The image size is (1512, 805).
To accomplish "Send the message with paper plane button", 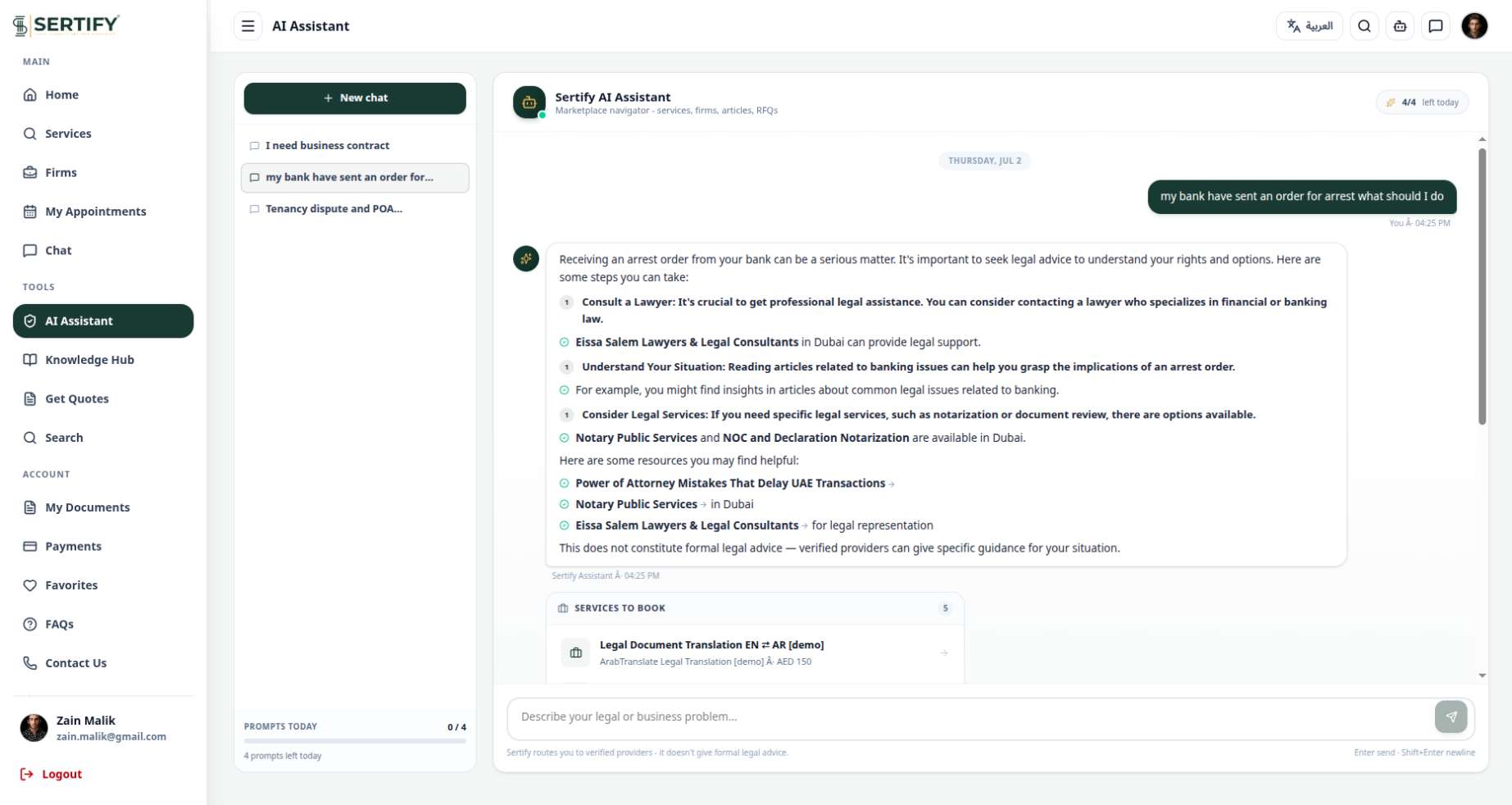I will 1451,717.
